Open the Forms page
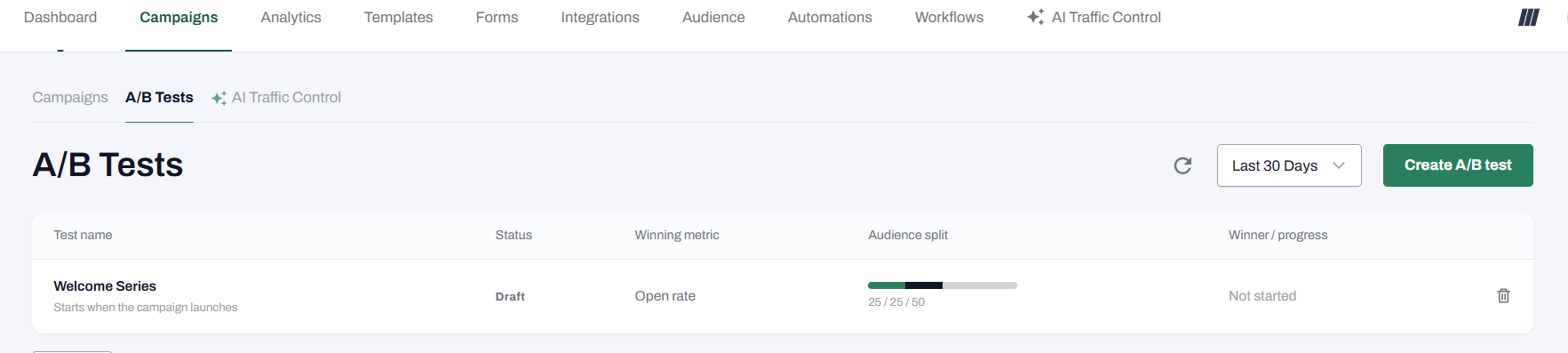This screenshot has width=1568, height=353. [x=497, y=17]
